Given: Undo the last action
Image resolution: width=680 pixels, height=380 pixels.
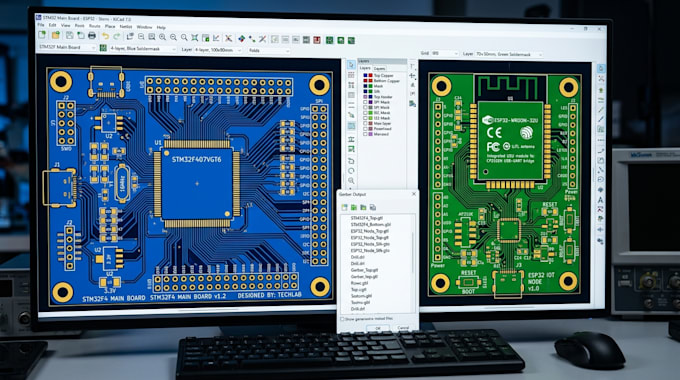Looking at the screenshot, I should pyautogui.click(x=105, y=36).
